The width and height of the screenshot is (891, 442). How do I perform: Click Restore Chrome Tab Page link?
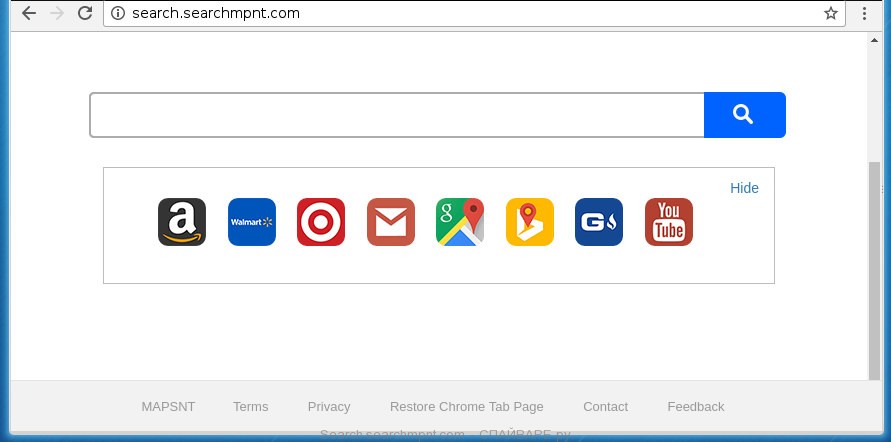tap(467, 407)
